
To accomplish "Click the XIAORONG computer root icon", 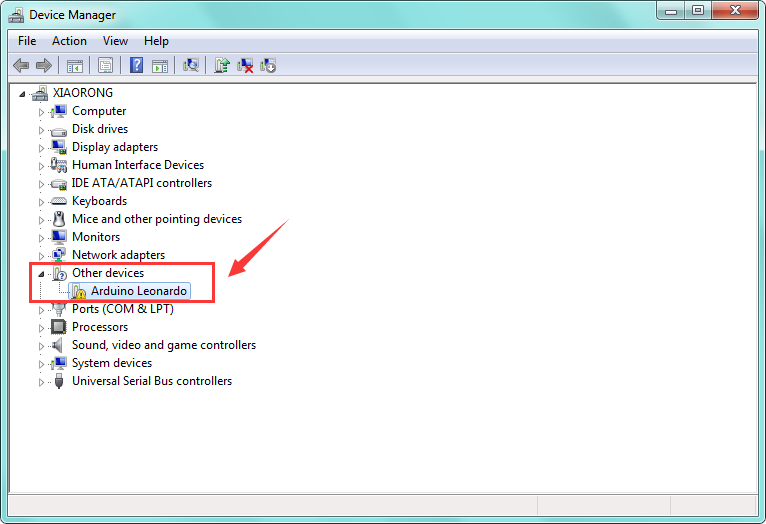I will click(x=40, y=93).
